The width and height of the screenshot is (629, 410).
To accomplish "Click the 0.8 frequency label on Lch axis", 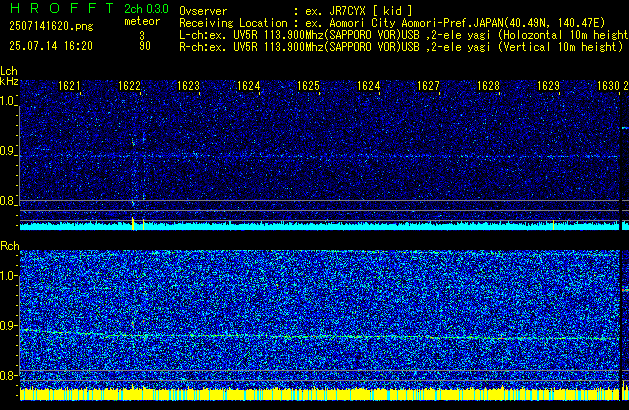I will (x=8, y=201).
